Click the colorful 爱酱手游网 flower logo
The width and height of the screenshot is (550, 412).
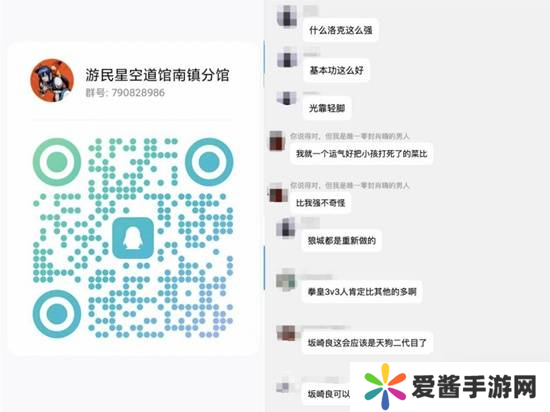click(x=385, y=386)
